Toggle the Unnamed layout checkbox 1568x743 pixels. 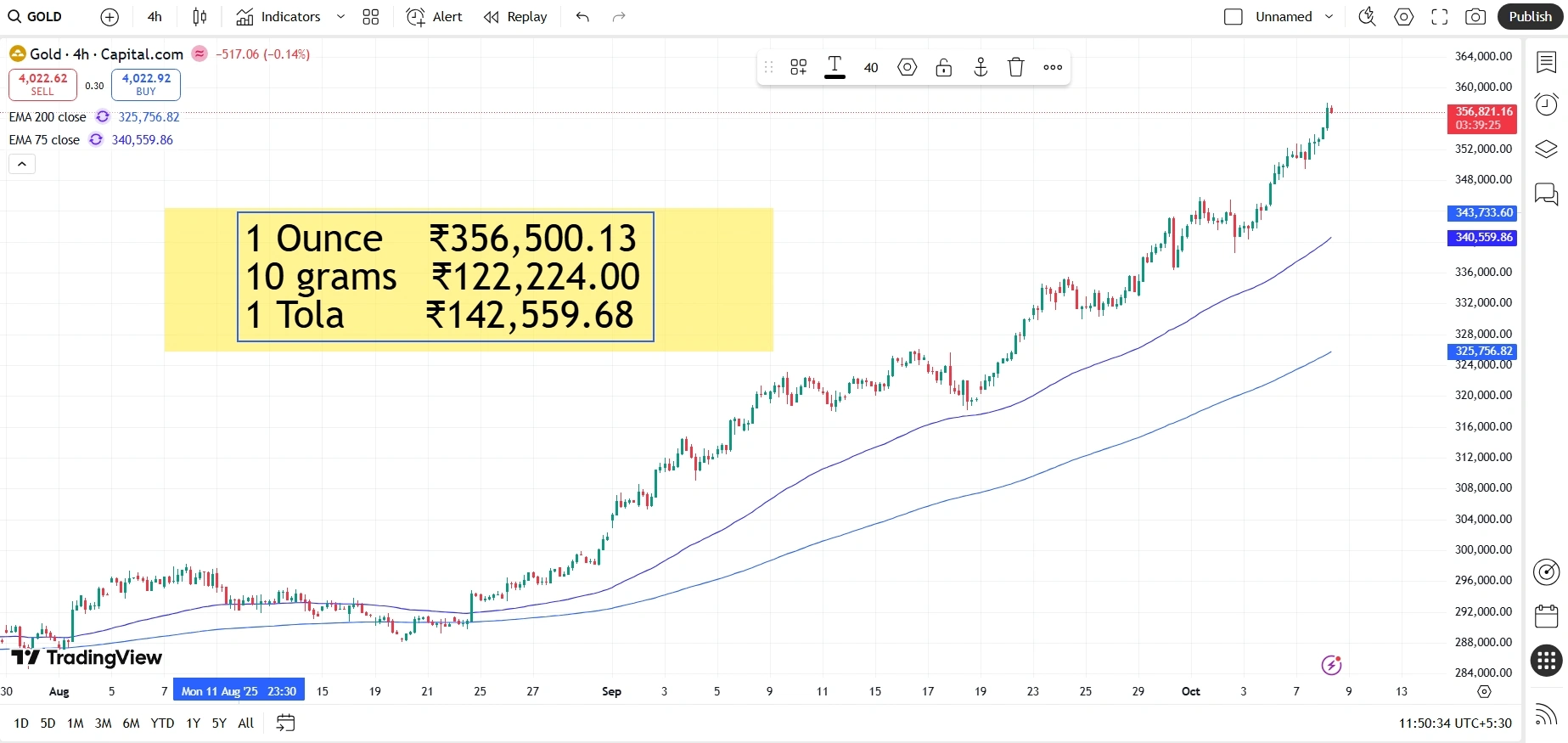(1234, 17)
